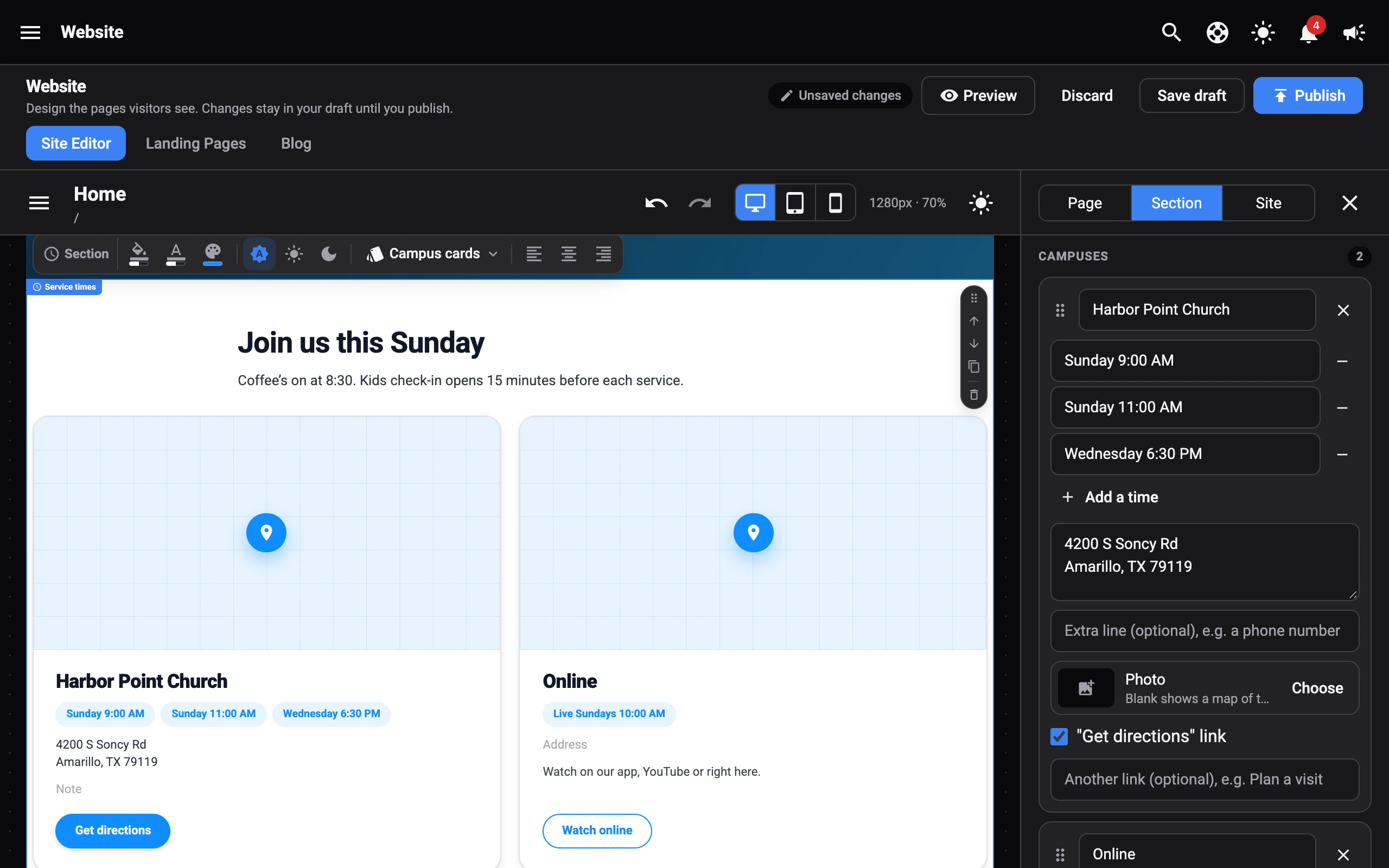This screenshot has height=868, width=1389.
Task: Uncheck the "Get directions" link checkbox
Action: [1059, 737]
